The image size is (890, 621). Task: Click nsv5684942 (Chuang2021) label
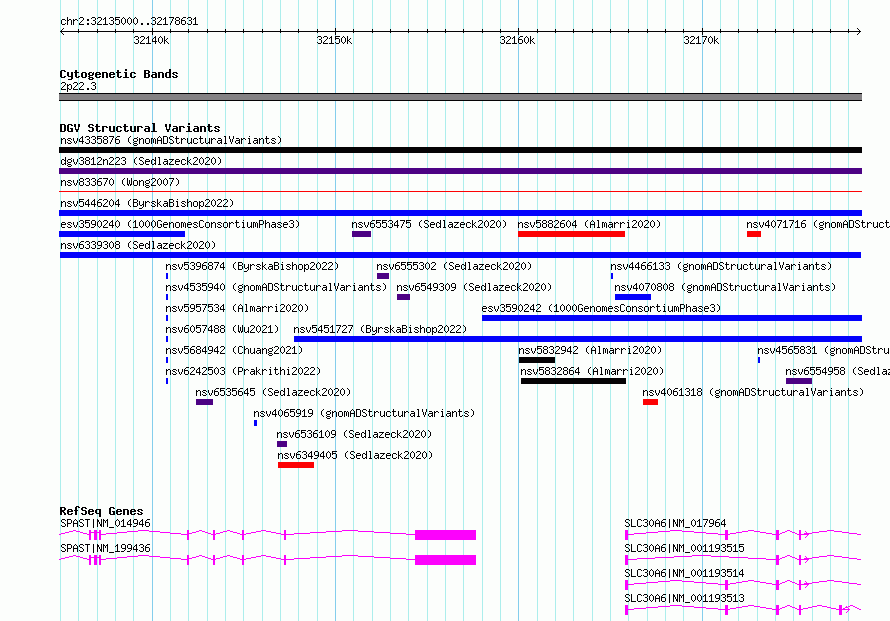pos(234,350)
